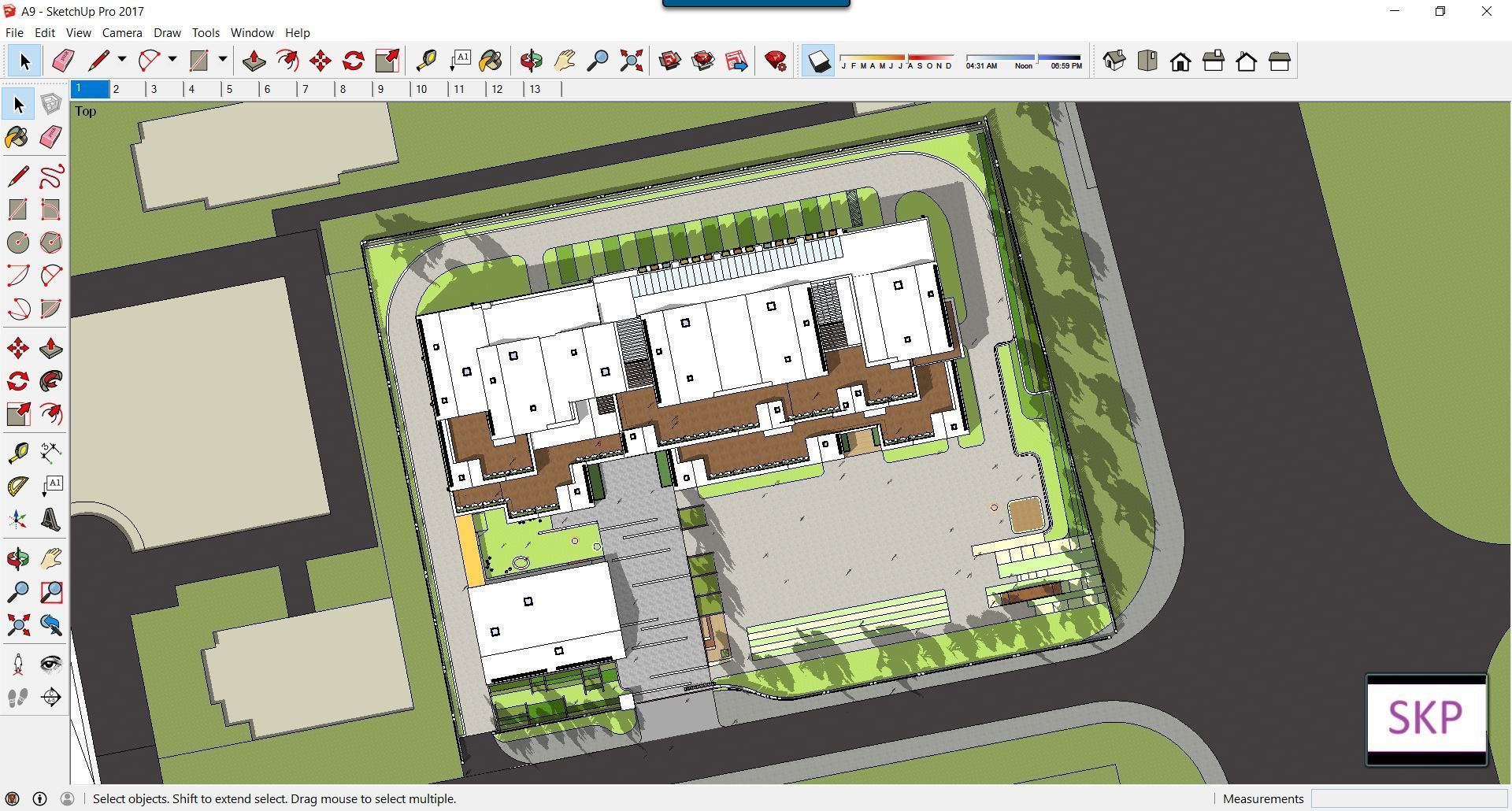
Task: Expand Line tool dropdown arrow
Action: point(121,60)
